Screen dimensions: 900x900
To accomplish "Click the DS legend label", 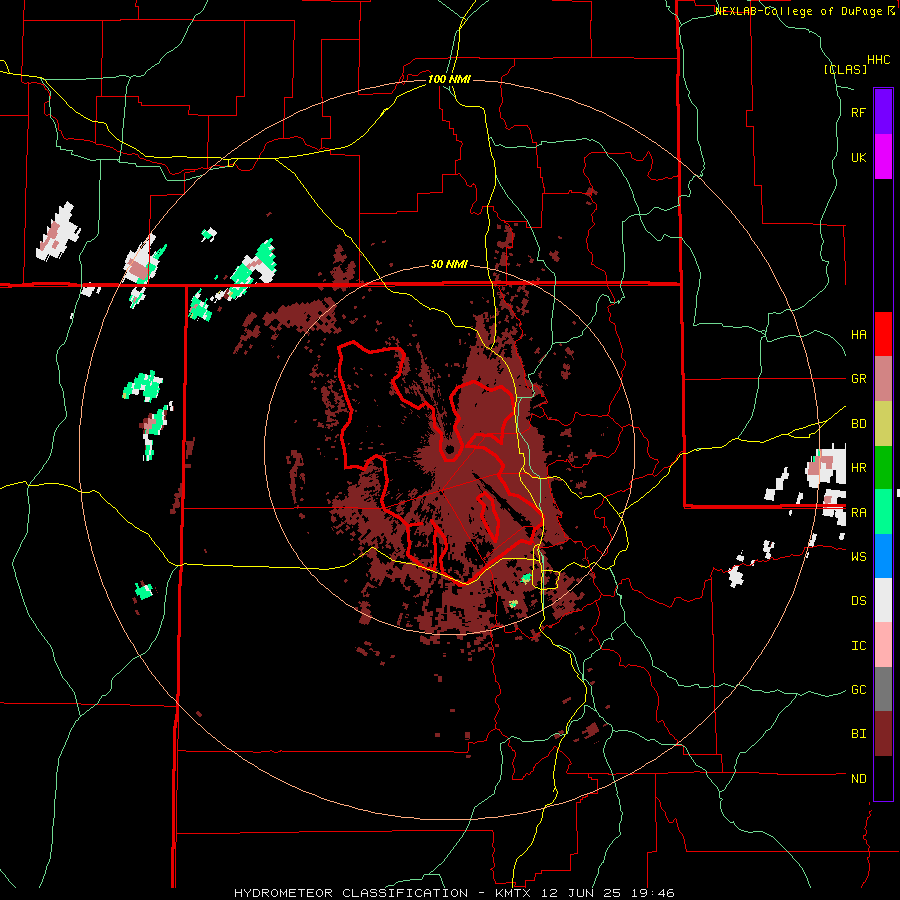I will click(858, 601).
